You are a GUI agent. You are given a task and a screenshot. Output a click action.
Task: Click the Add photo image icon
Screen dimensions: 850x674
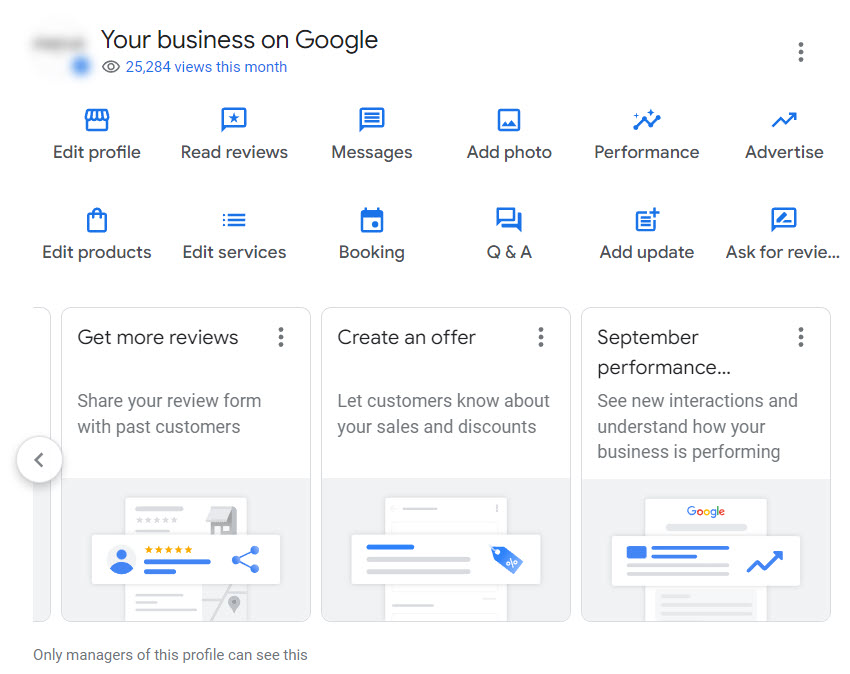509,120
